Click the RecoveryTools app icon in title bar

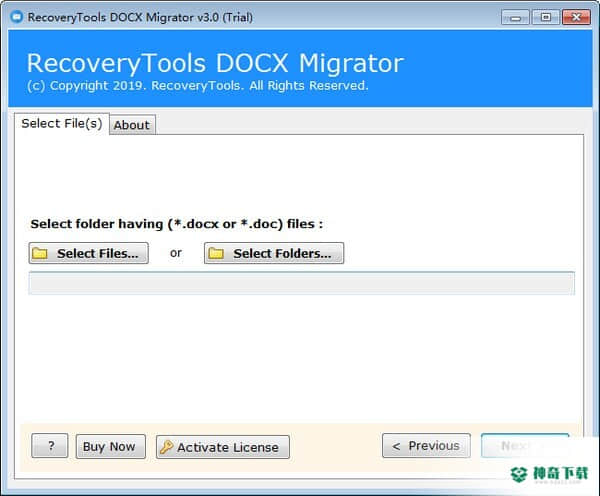(x=16, y=17)
